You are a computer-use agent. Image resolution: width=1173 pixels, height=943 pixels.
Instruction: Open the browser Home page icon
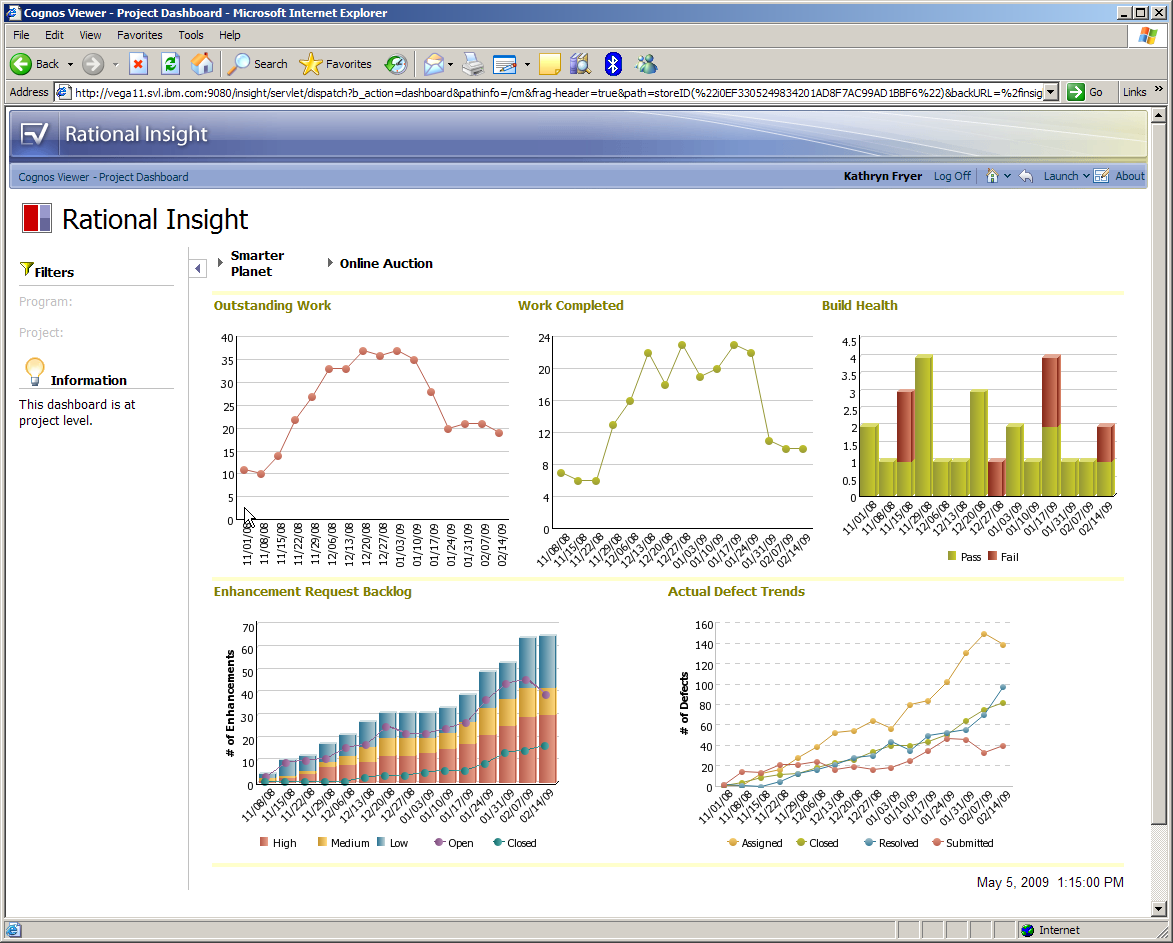pyautogui.click(x=202, y=64)
